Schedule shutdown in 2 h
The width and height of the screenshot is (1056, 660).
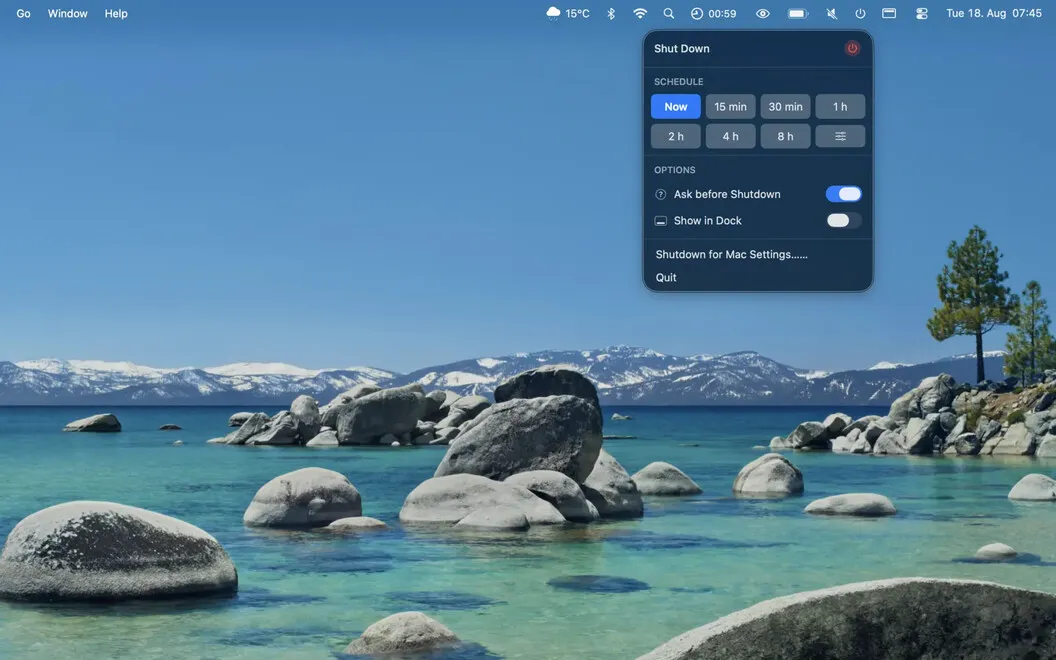[x=675, y=136]
